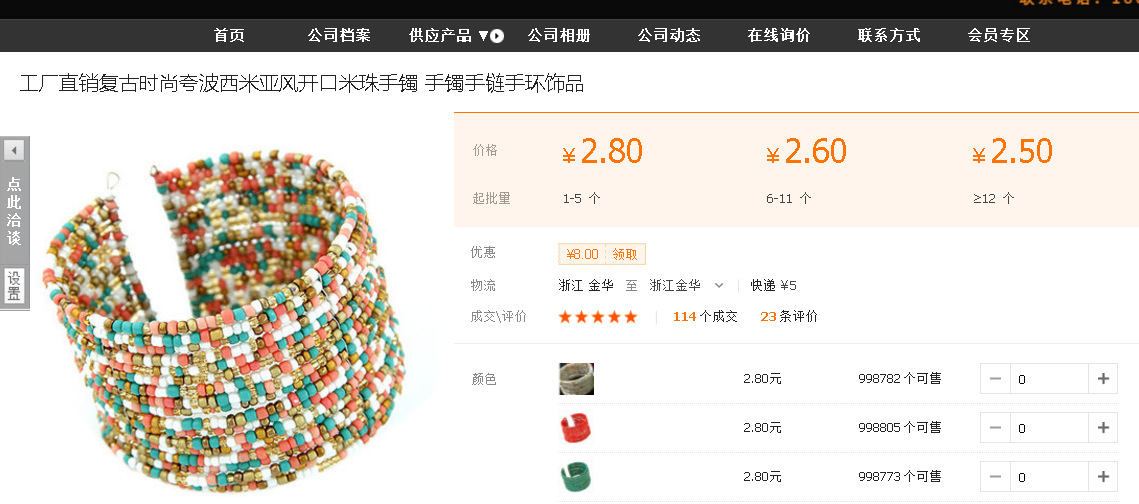1139x504 pixels.
Task: Claim the ¥8.00 coupon via 领取
Action: pos(625,254)
